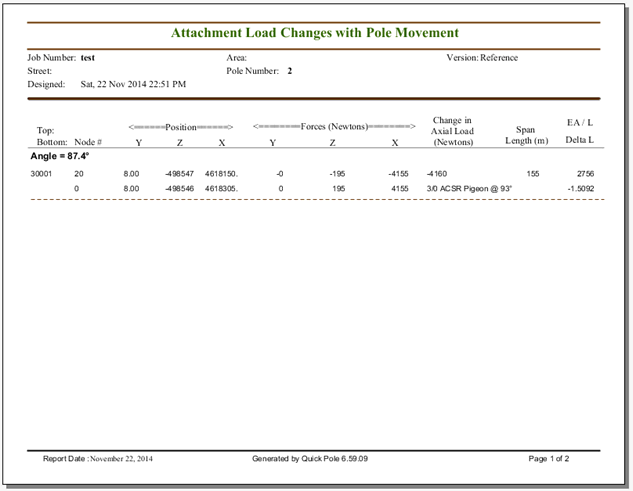Click the 'Node #' column header
The height and width of the screenshot is (491, 633).
pyautogui.click(x=88, y=142)
